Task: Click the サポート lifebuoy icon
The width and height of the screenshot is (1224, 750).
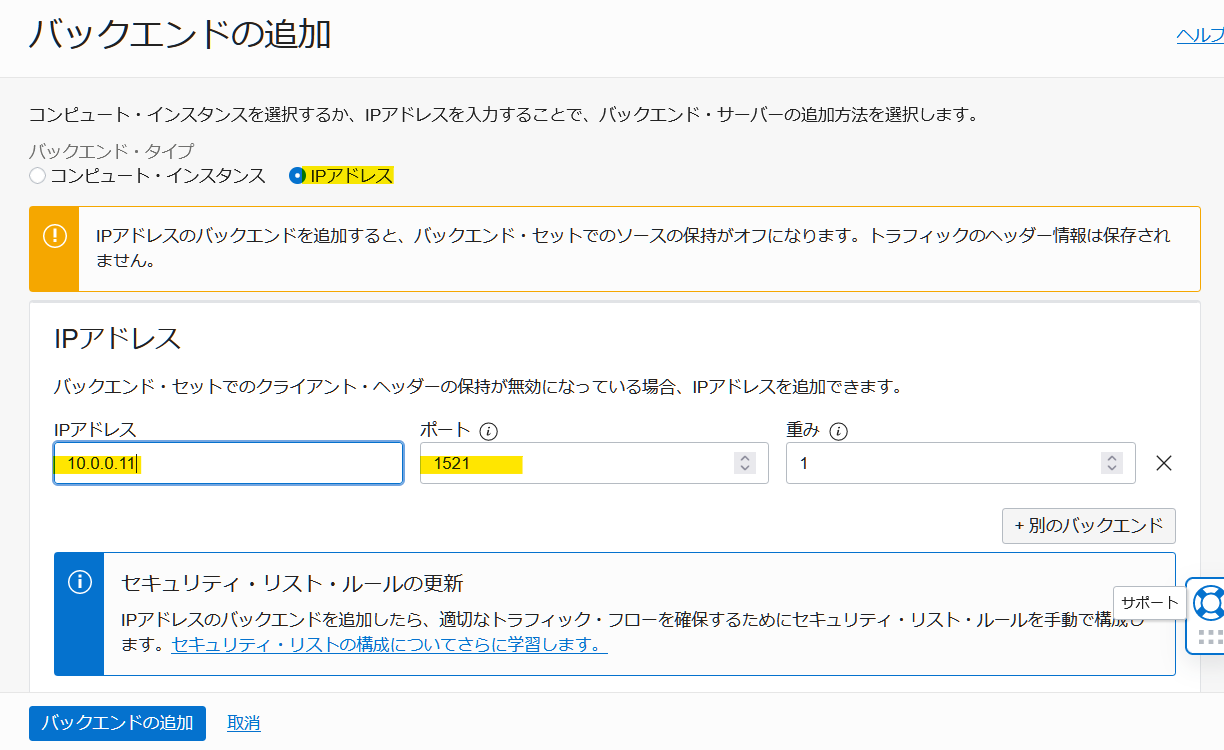Action: coord(1209,603)
